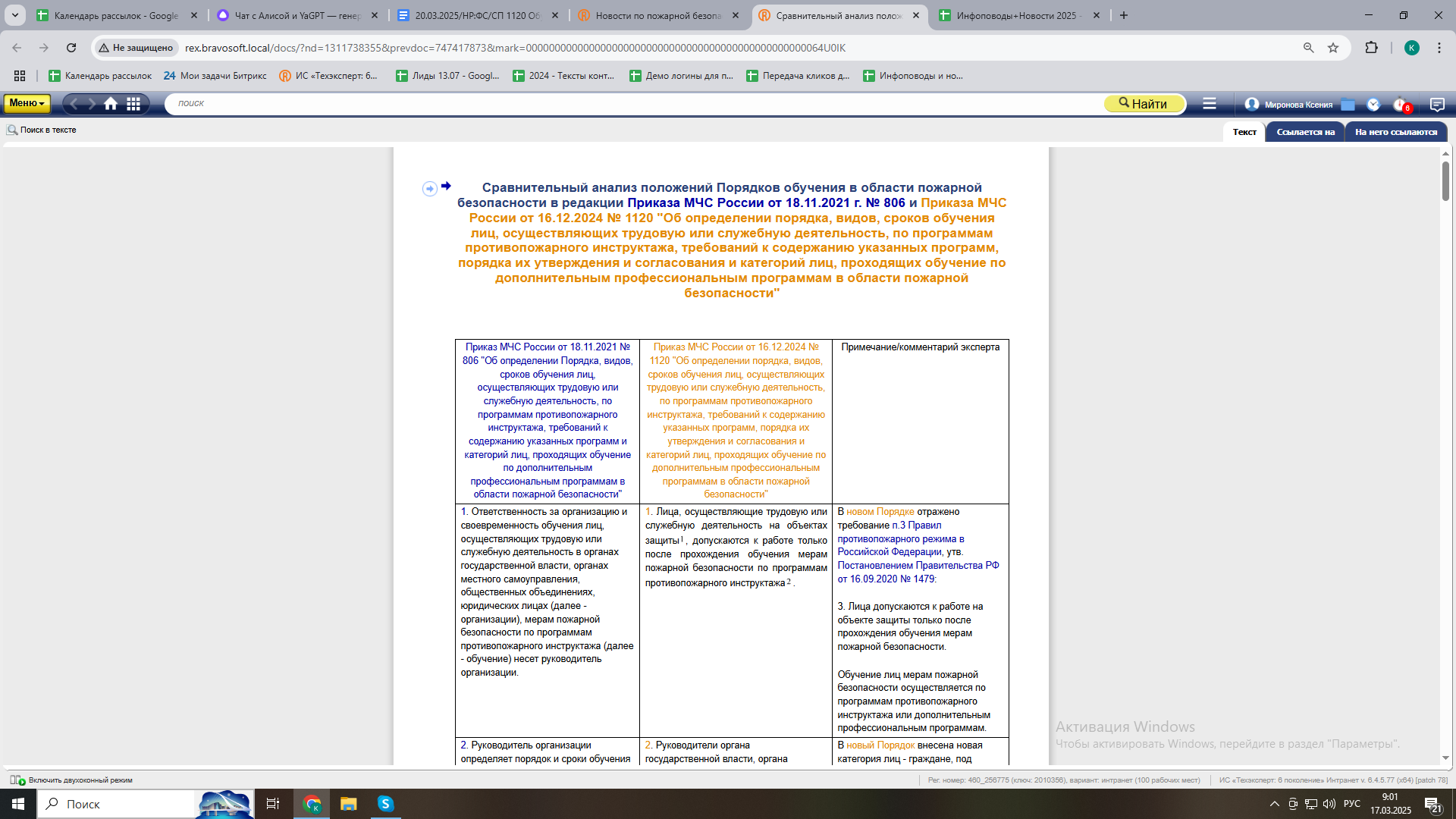The height and width of the screenshot is (819, 1456).
Task: Close the Сравнительный анализ browser tab
Action: [916, 15]
